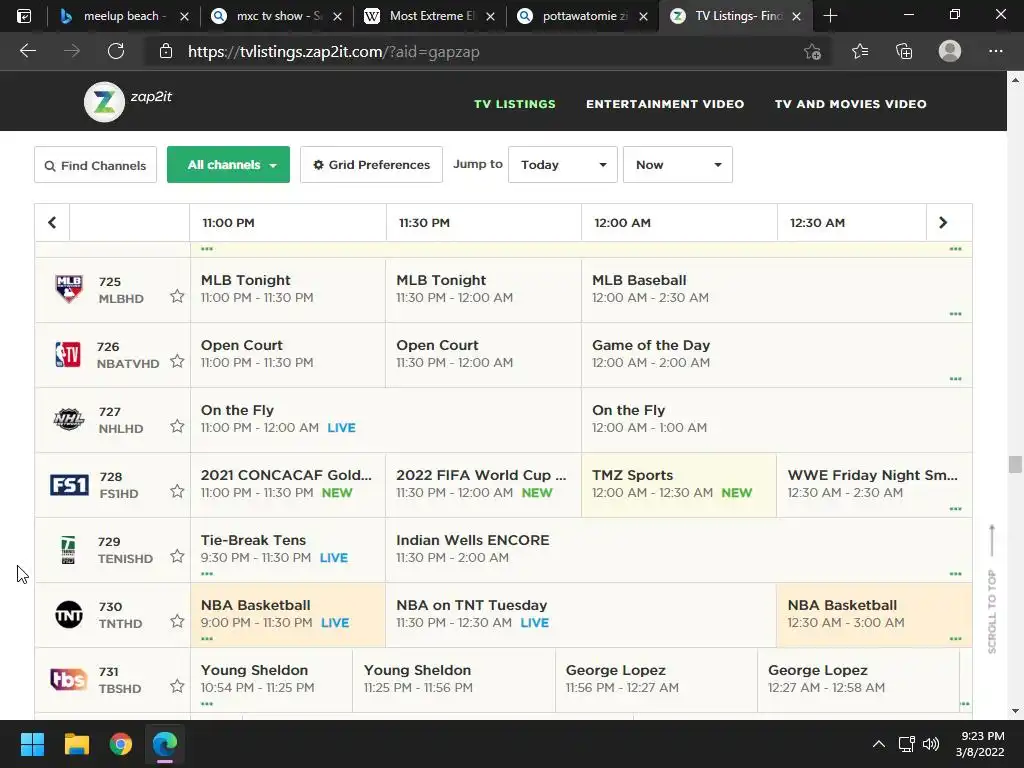Open the browser profile avatar
Viewport: 1024px width, 768px height.
950,51
